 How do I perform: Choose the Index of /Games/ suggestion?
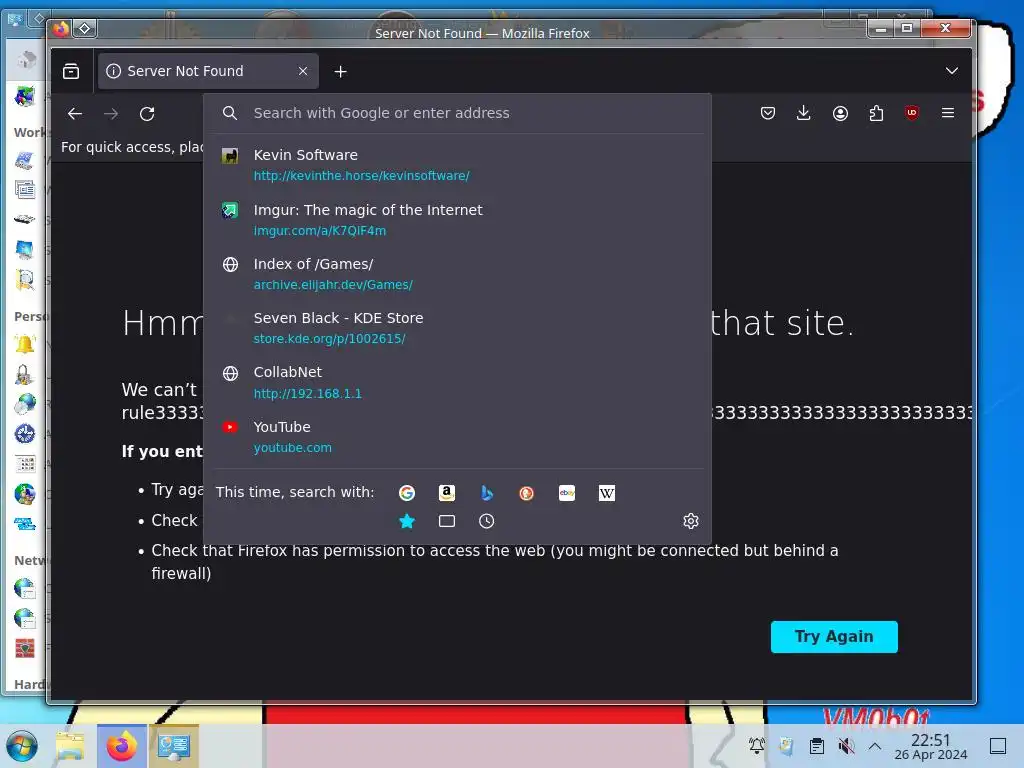pos(457,274)
